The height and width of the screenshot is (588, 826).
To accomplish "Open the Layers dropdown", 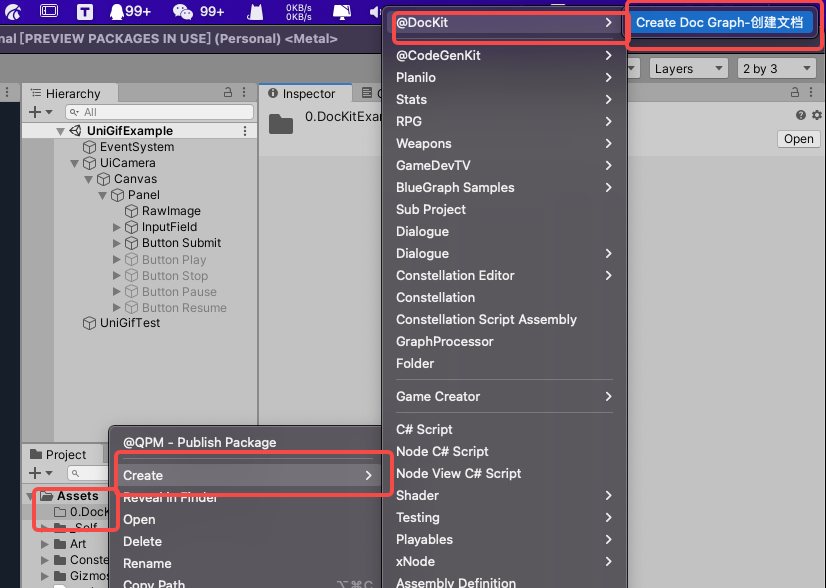I will pyautogui.click(x=689, y=68).
